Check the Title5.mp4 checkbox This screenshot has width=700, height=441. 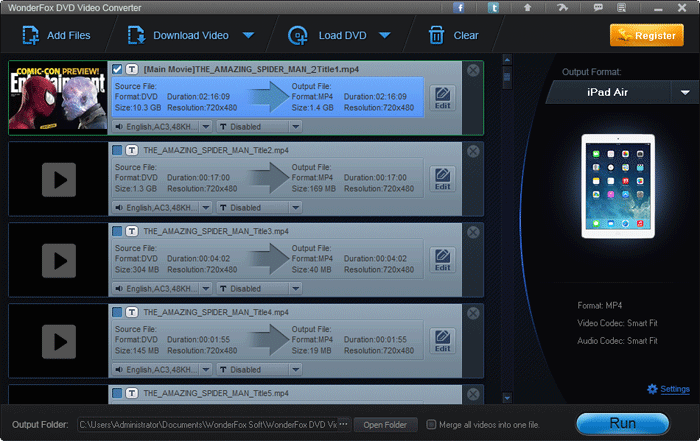click(117, 393)
